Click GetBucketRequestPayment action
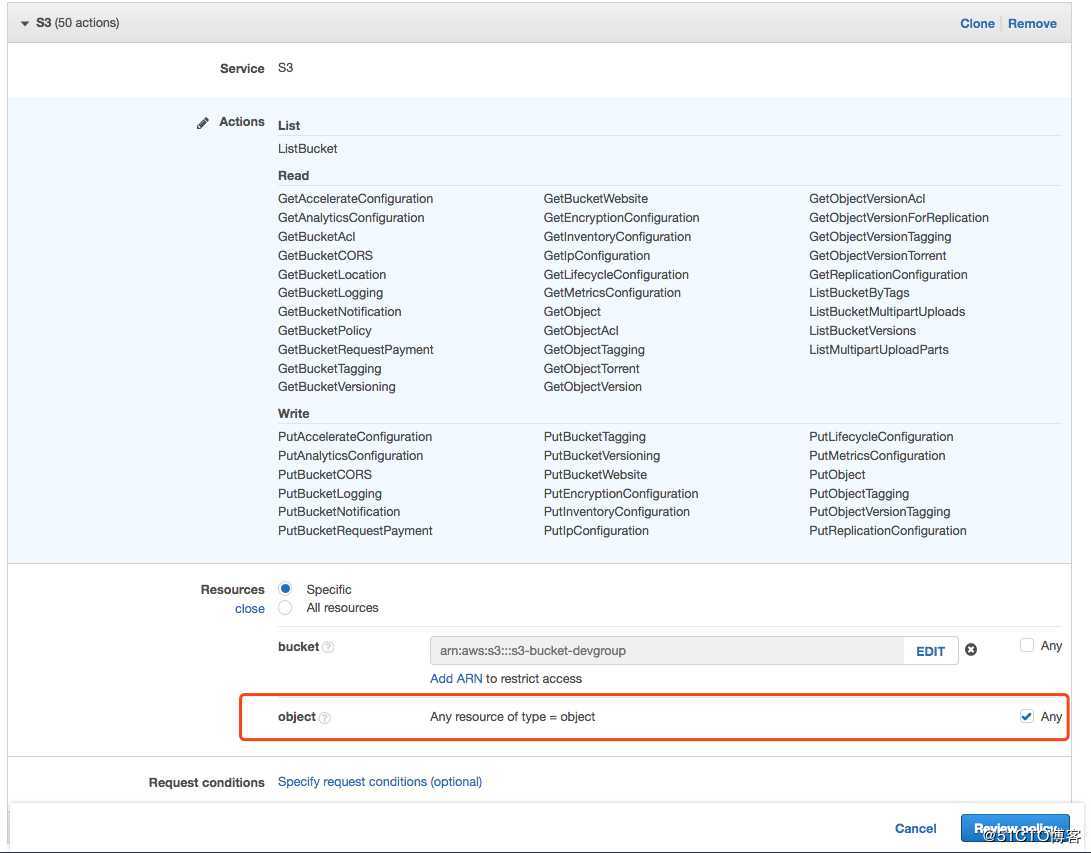The width and height of the screenshot is (1091, 853). click(x=356, y=349)
